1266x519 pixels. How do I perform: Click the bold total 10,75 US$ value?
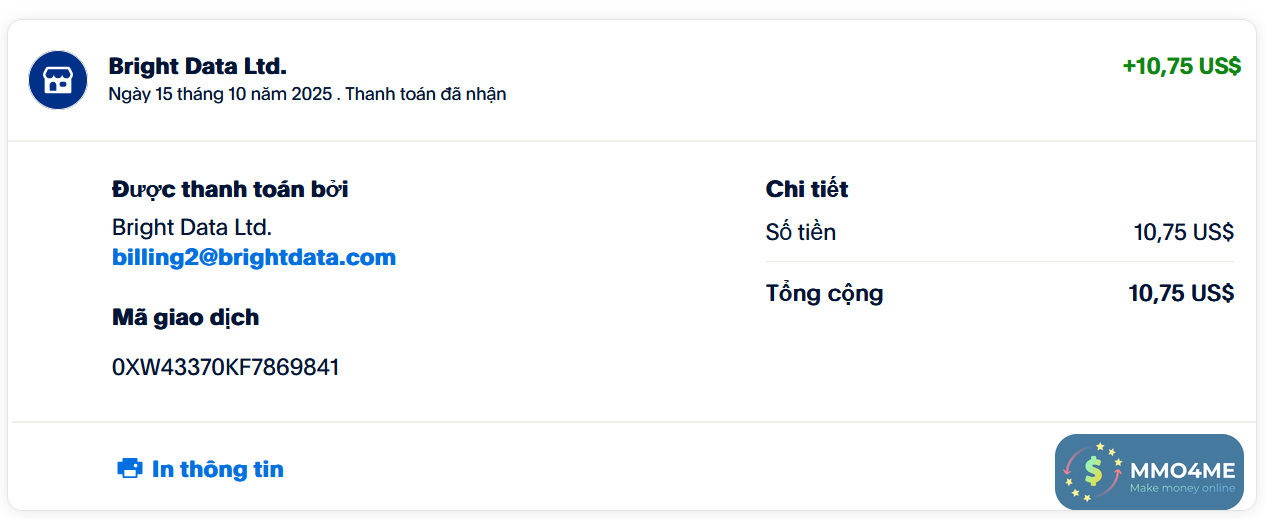[1181, 293]
